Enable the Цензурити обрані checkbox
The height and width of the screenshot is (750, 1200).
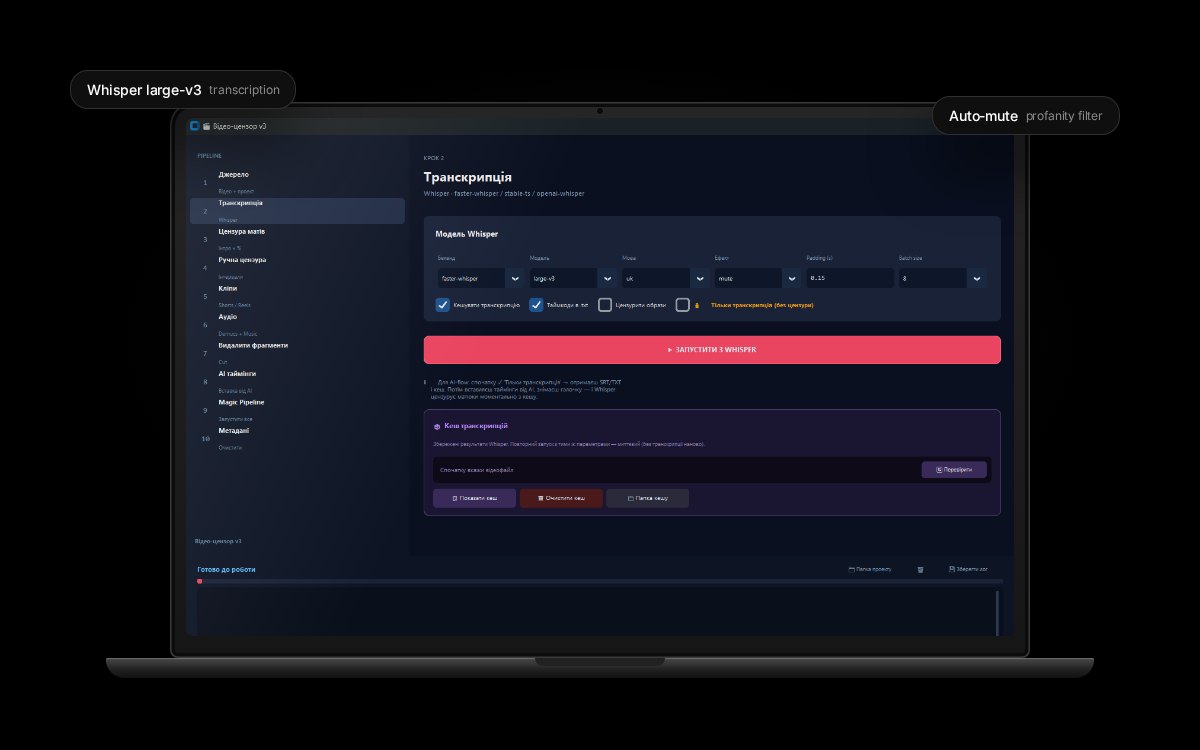point(605,305)
